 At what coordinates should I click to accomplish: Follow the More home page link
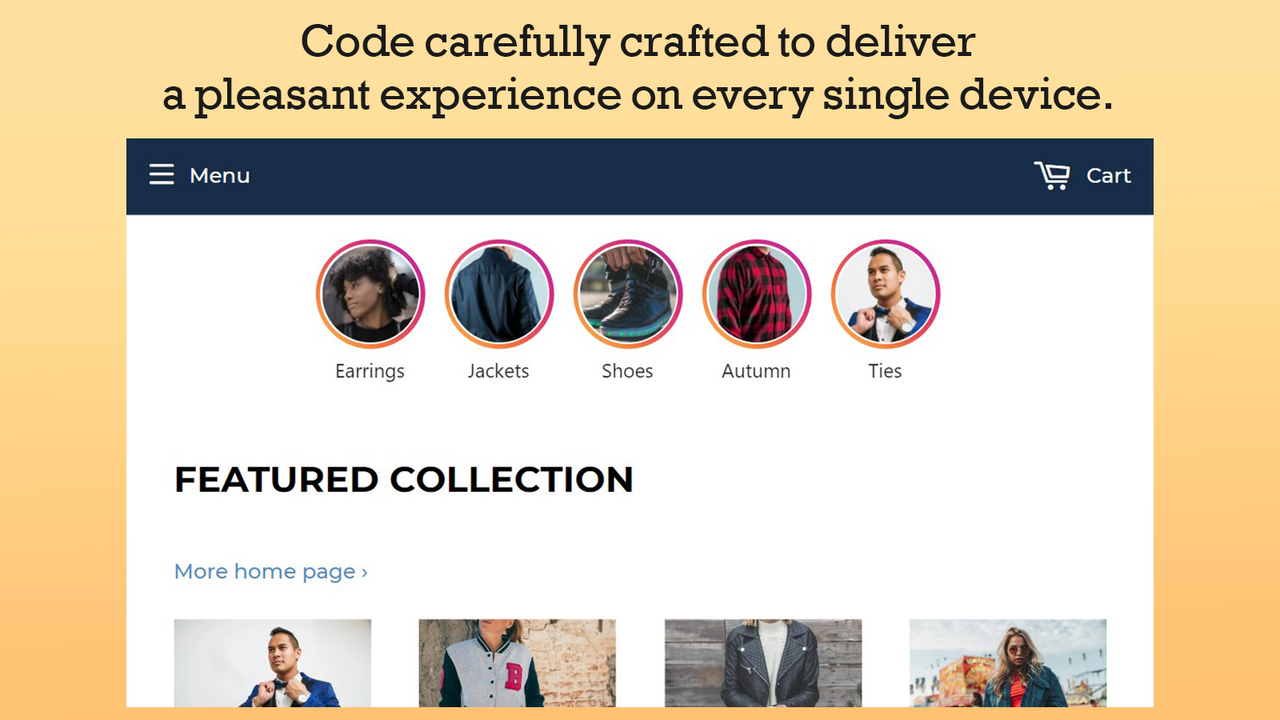[x=265, y=570]
